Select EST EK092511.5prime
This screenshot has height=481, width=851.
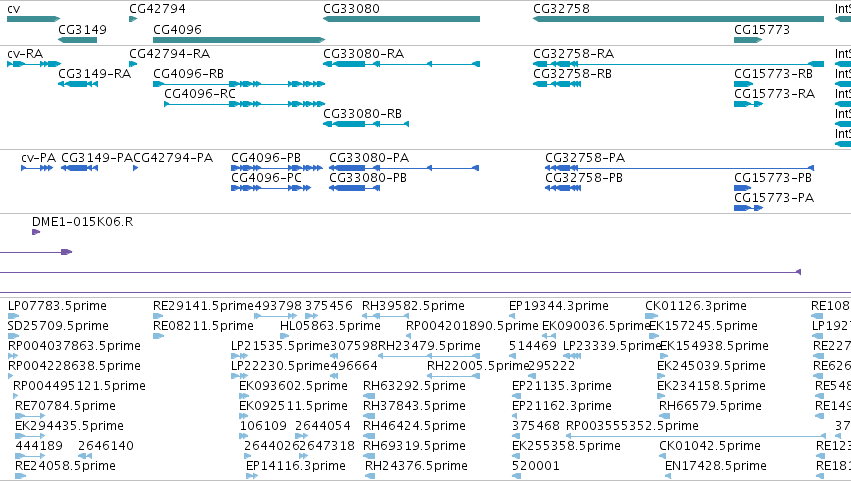pos(293,407)
